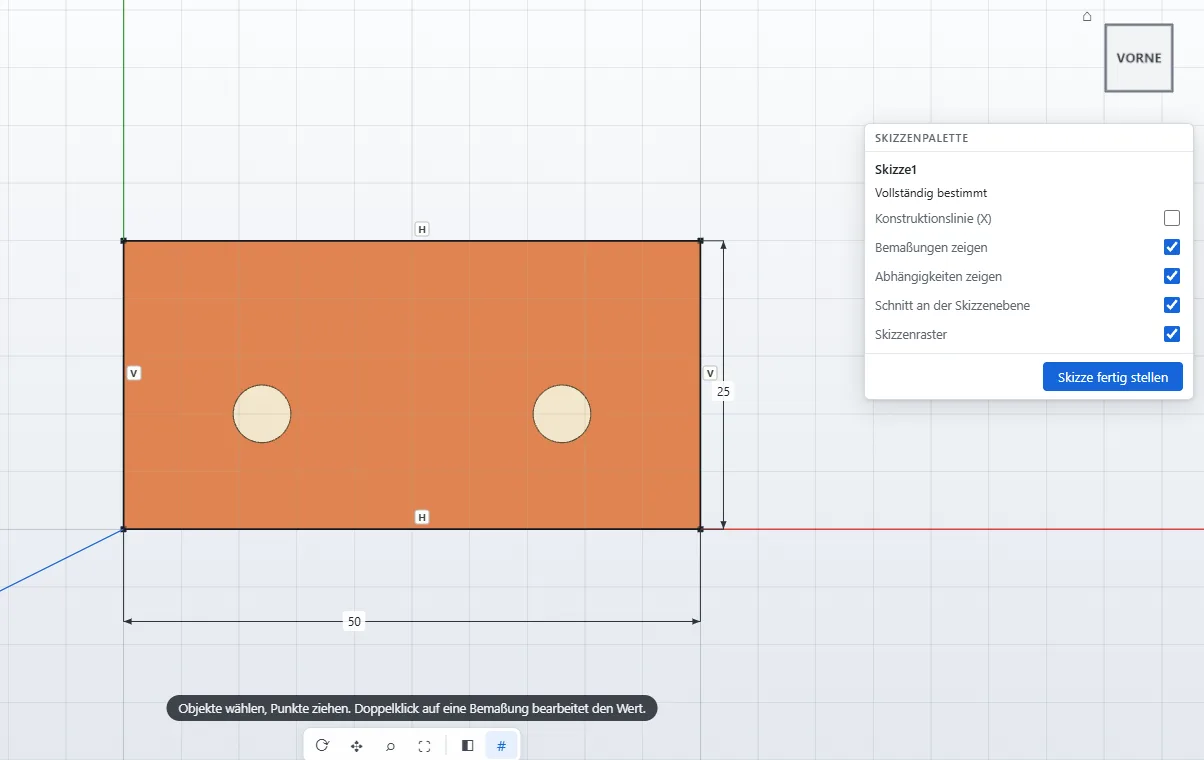Screen dimensions: 1204x760
Task: Enable the Konstruktionslinie (X) checkbox
Action: 1172,218
